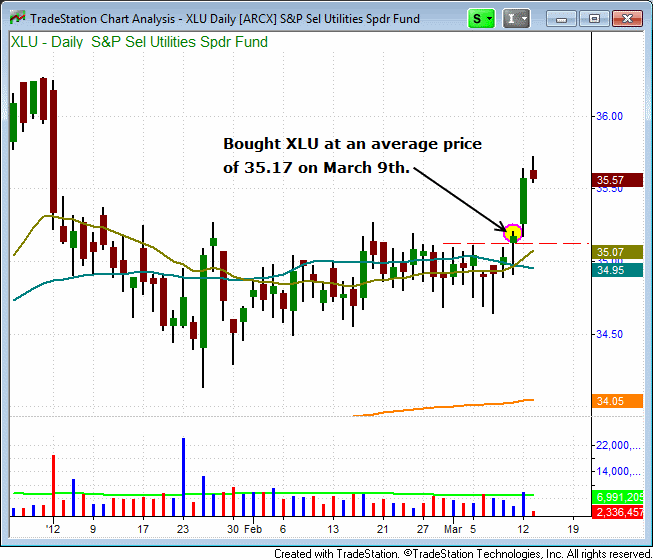Select the 35.57 last price label
This screenshot has height=560, width=653.
tap(617, 180)
